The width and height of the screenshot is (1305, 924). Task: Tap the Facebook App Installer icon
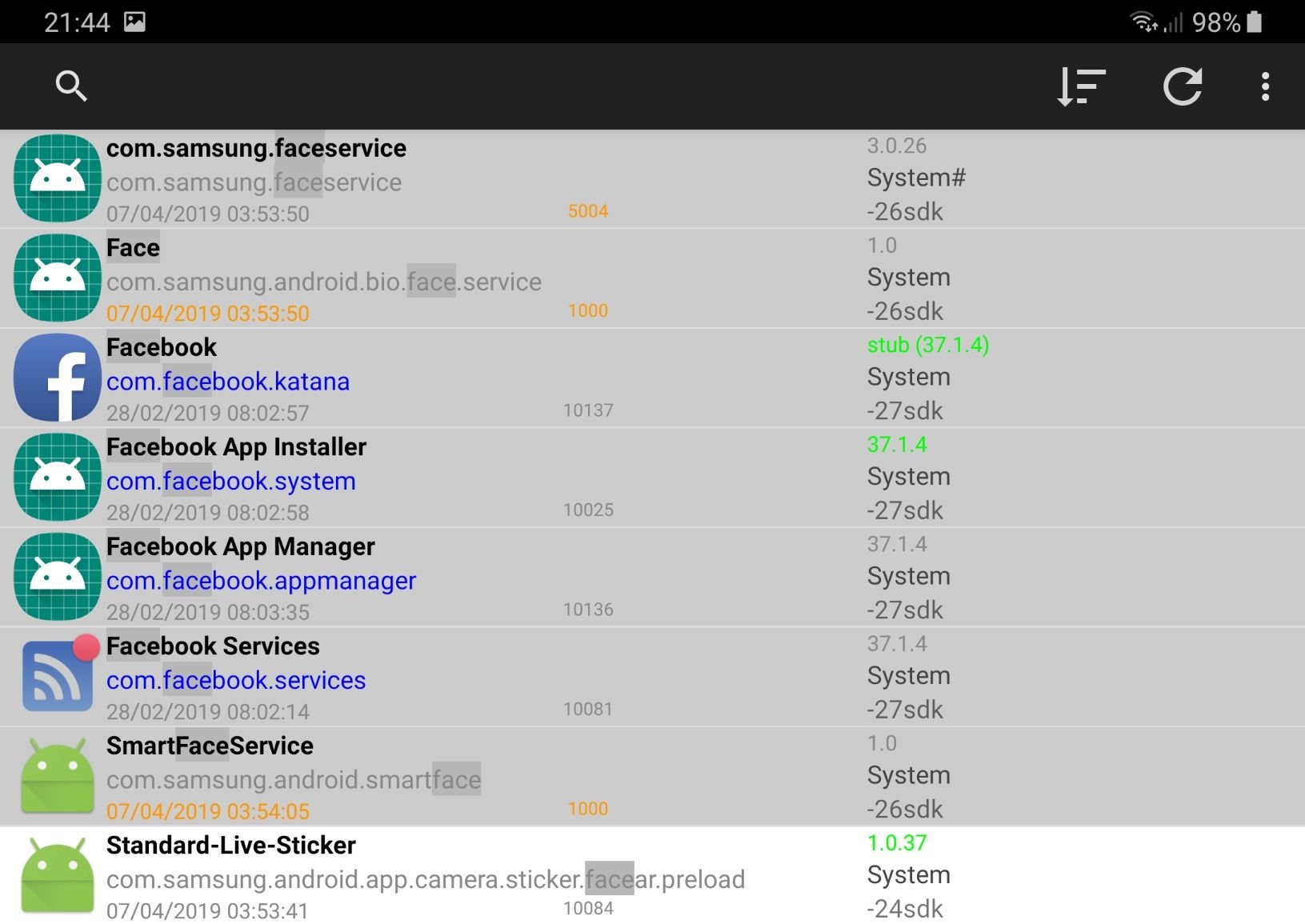tap(58, 477)
